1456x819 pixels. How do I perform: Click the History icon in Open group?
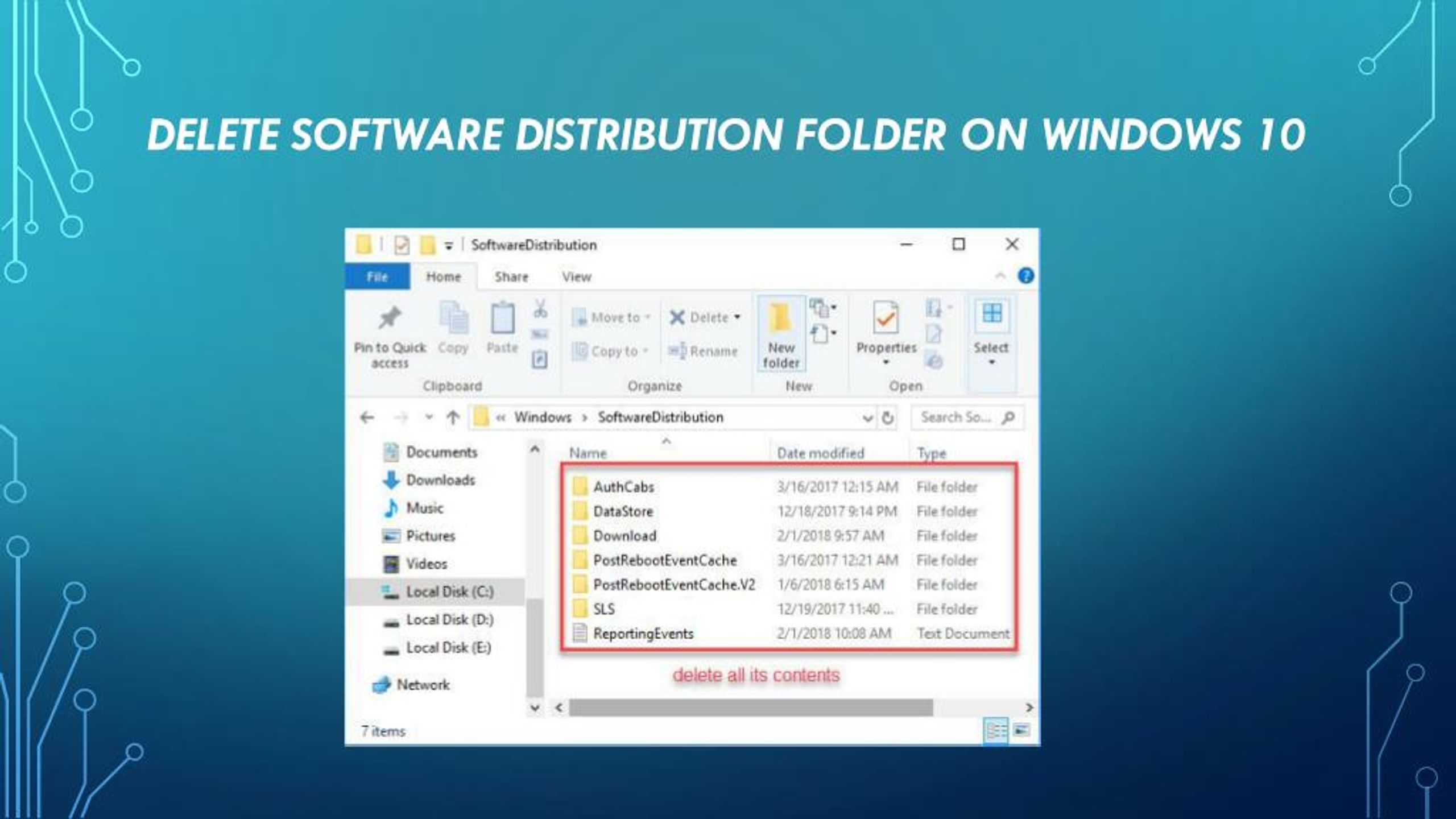click(x=934, y=359)
